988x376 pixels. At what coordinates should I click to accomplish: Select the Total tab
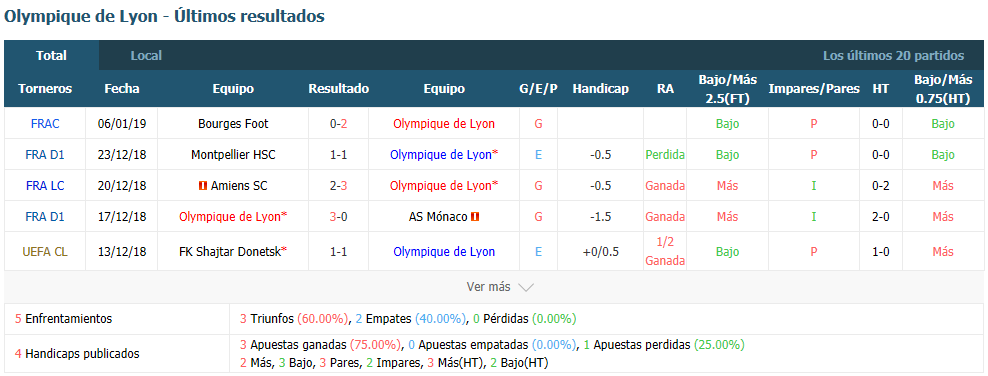click(x=52, y=55)
